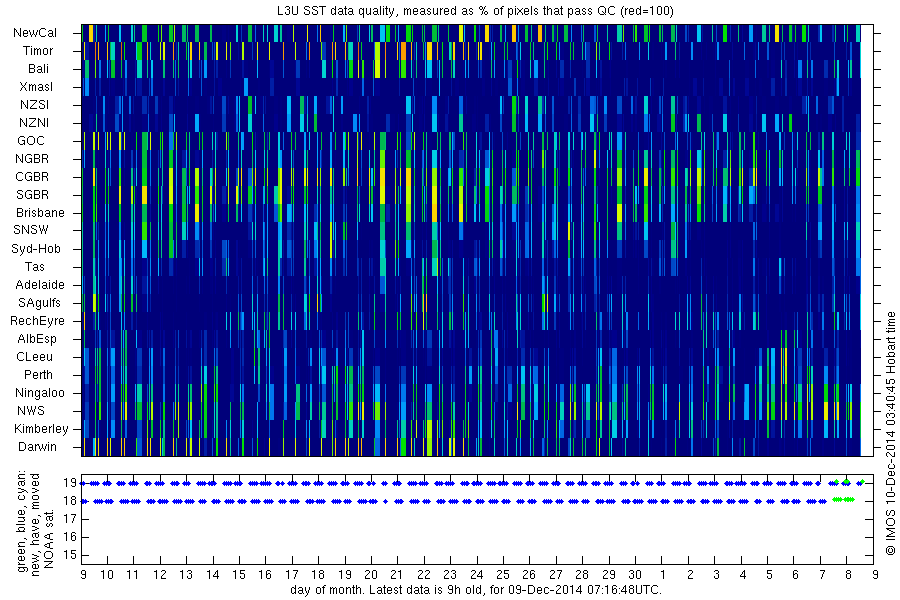The height and width of the screenshot is (600, 900).
Task: Click the AlbEsp region label
Action: click(x=37, y=339)
